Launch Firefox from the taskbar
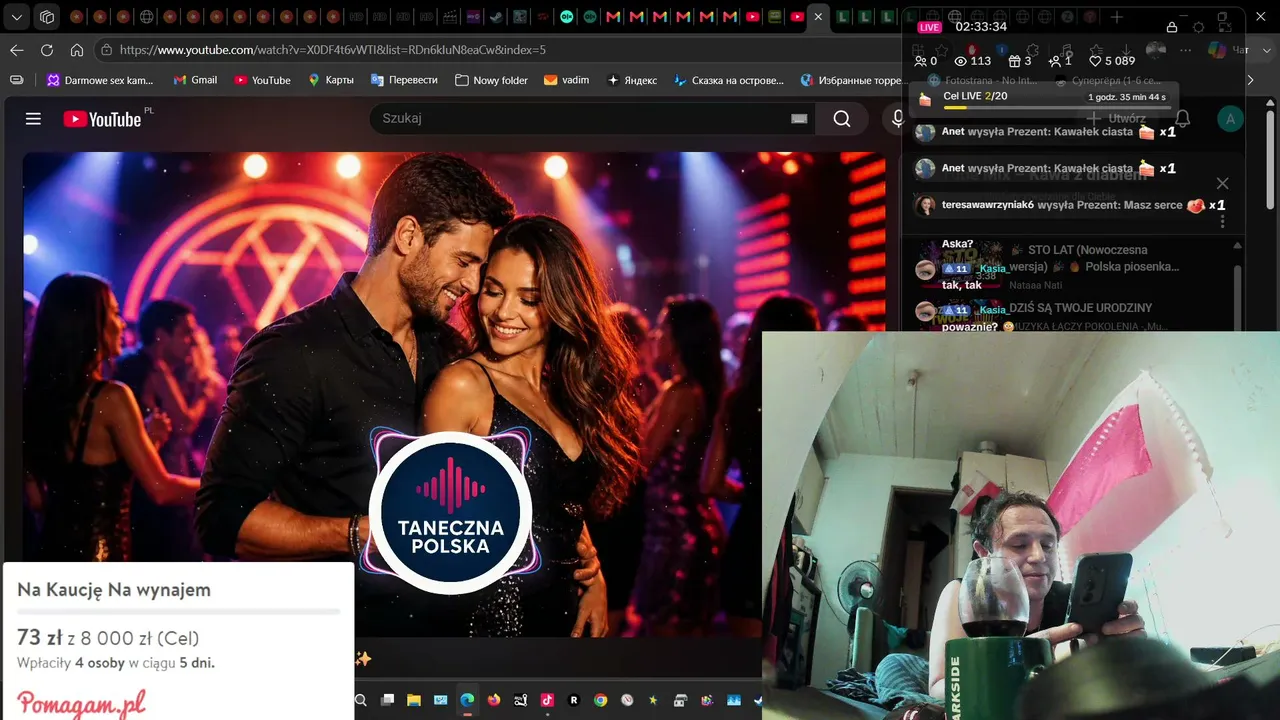The width and height of the screenshot is (1280, 720). (494, 700)
